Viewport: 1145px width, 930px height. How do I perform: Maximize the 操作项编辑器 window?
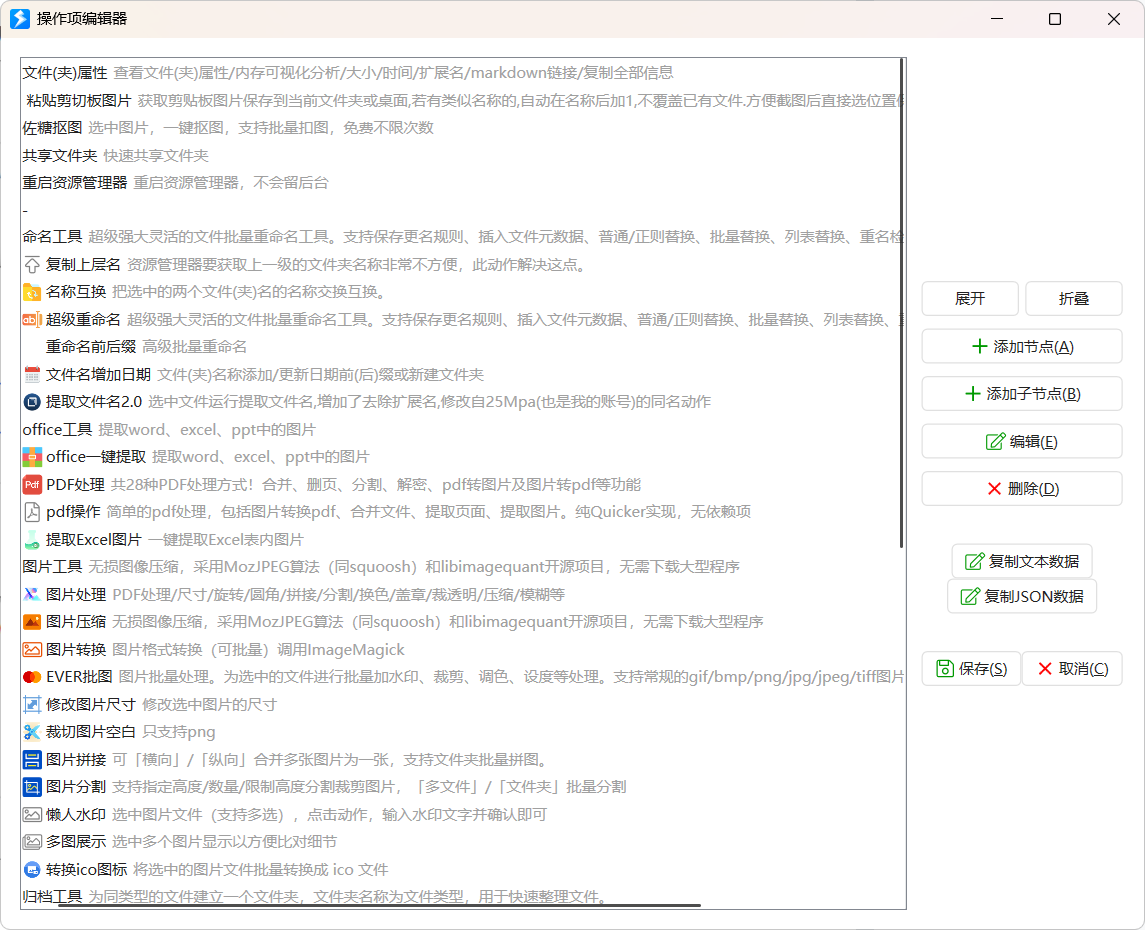tap(1054, 19)
